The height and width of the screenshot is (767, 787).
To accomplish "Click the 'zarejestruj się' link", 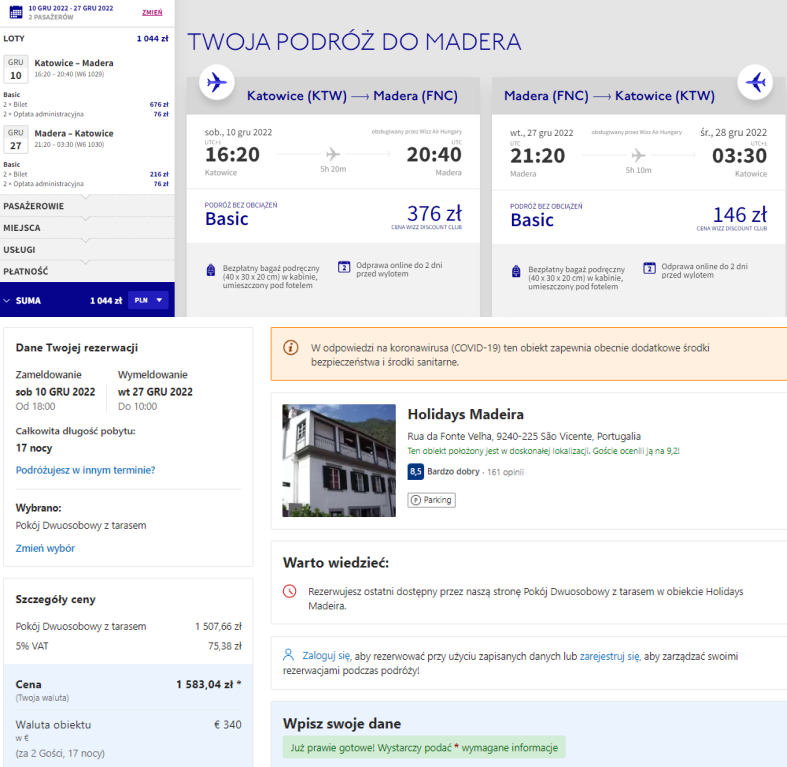I will click(610, 656).
